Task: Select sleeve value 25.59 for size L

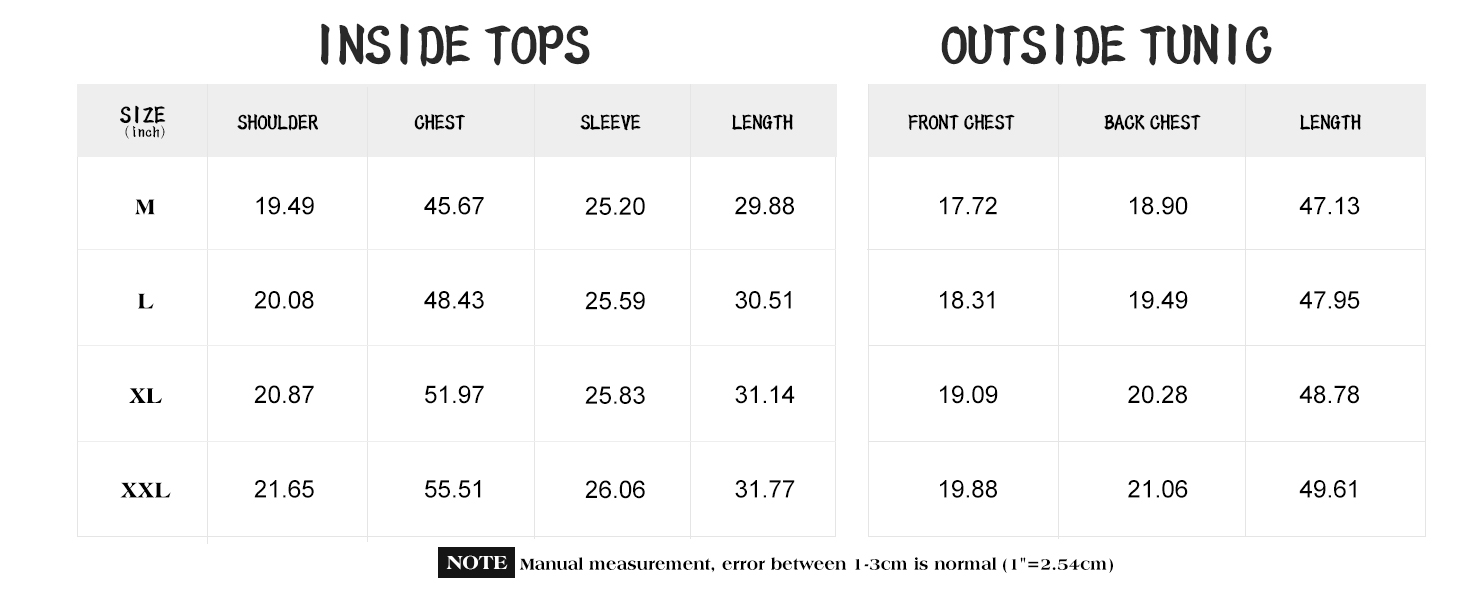Action: point(615,301)
